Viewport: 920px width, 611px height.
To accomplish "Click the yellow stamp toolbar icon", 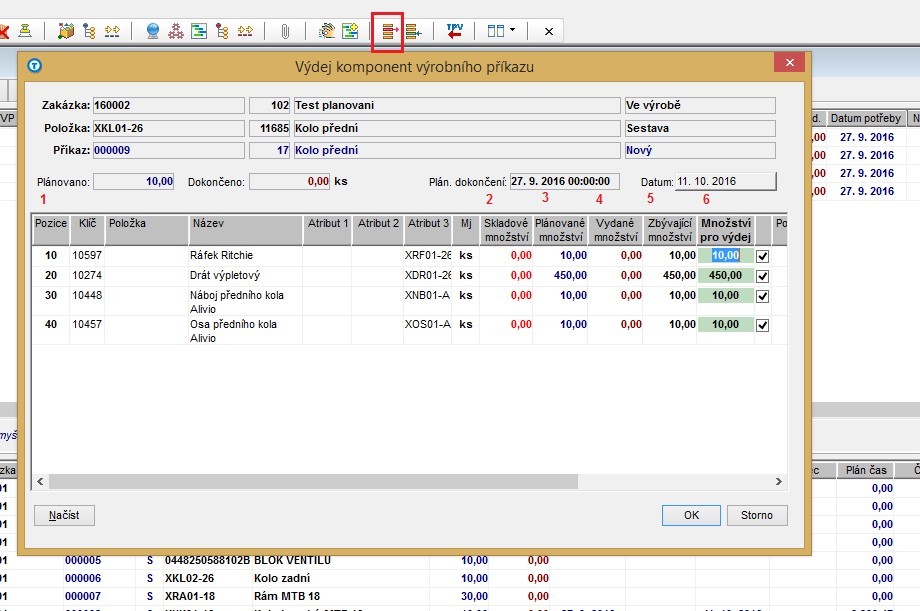I will [x=25, y=31].
